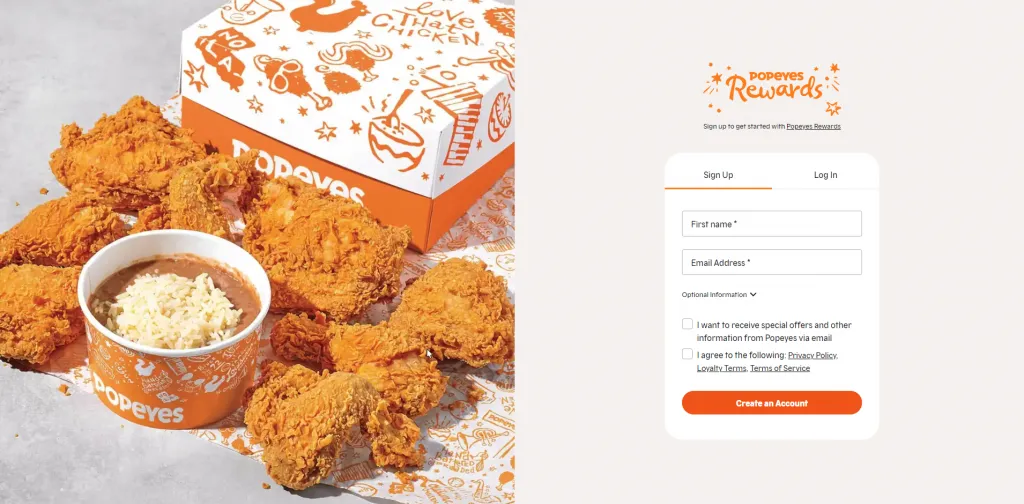Viewport: 1024px width, 504px height.
Task: Focus the Email Address input field
Action: coord(772,262)
